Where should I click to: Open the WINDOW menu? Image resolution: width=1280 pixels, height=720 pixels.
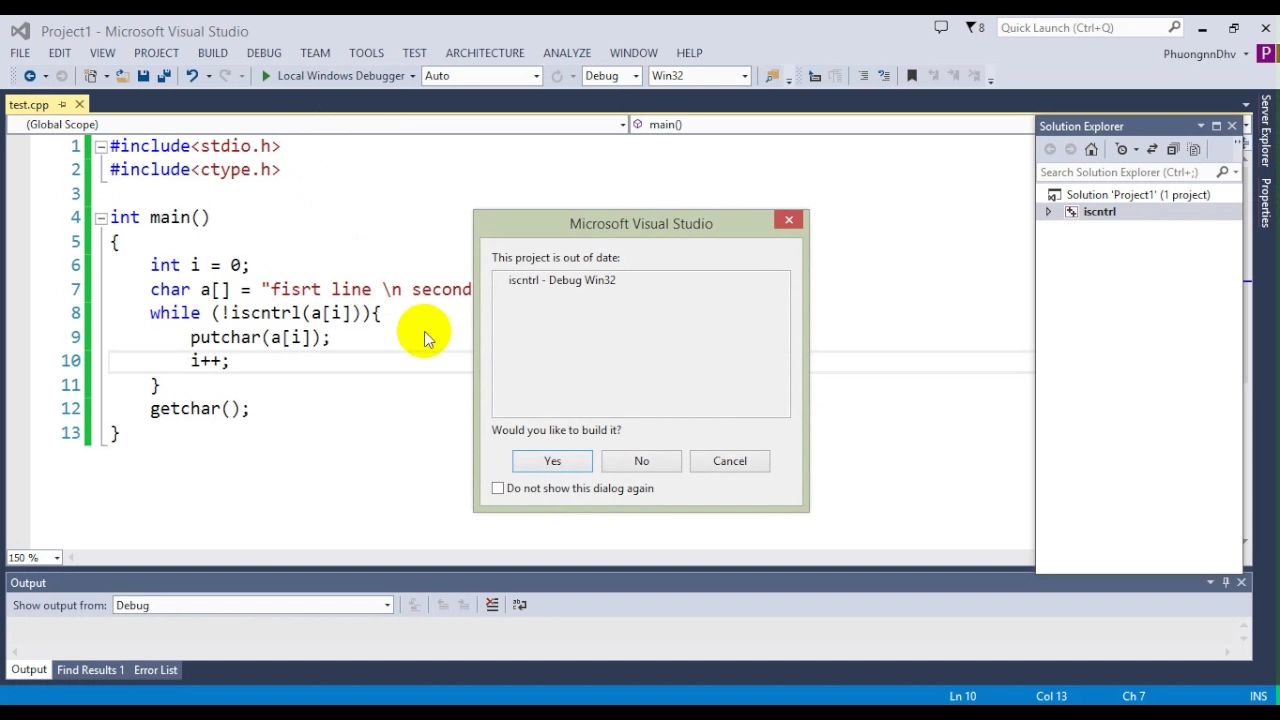(633, 53)
